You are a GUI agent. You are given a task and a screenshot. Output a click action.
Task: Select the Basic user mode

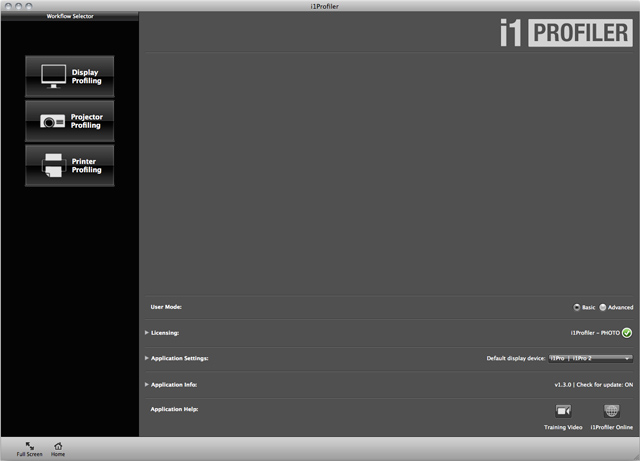pyautogui.click(x=577, y=307)
